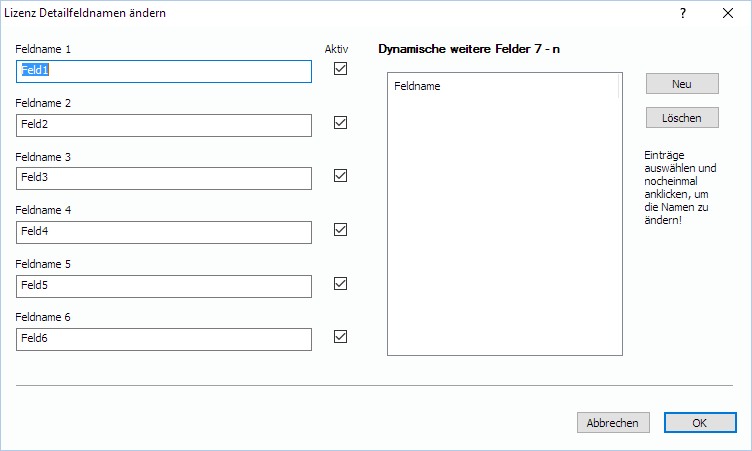
Task: Confirm with the OK button
Action: (700, 423)
